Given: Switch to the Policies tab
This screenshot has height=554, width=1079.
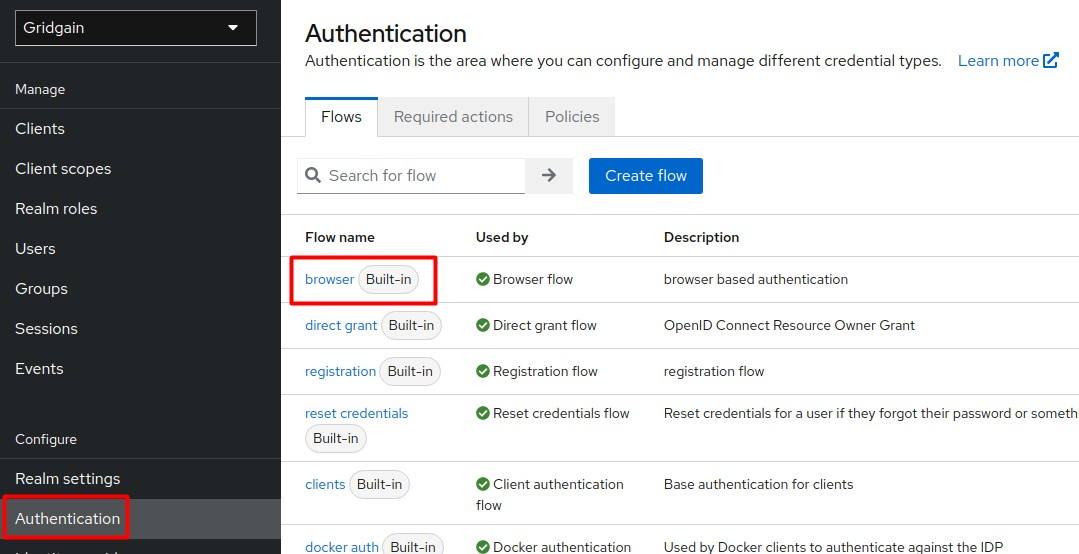Looking at the screenshot, I should pos(572,117).
